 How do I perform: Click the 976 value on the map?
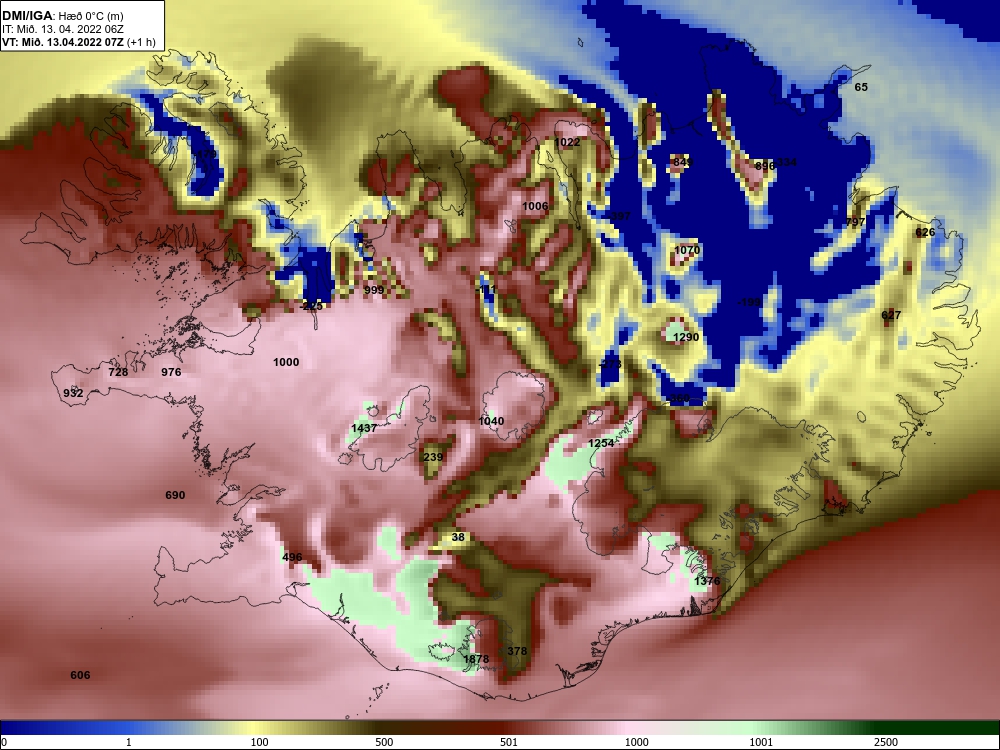[x=171, y=372]
